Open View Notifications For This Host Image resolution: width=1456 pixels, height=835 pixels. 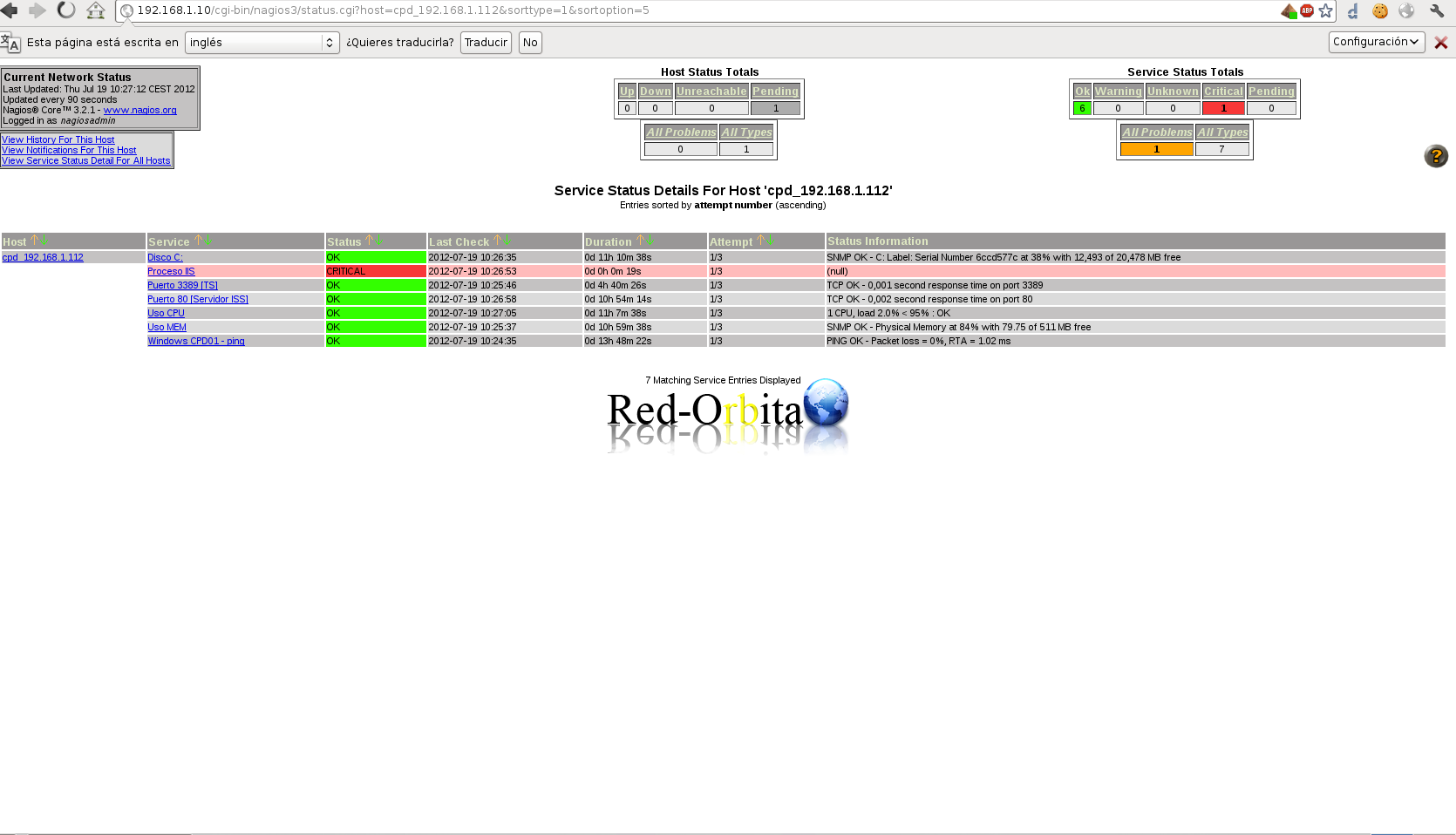point(69,150)
